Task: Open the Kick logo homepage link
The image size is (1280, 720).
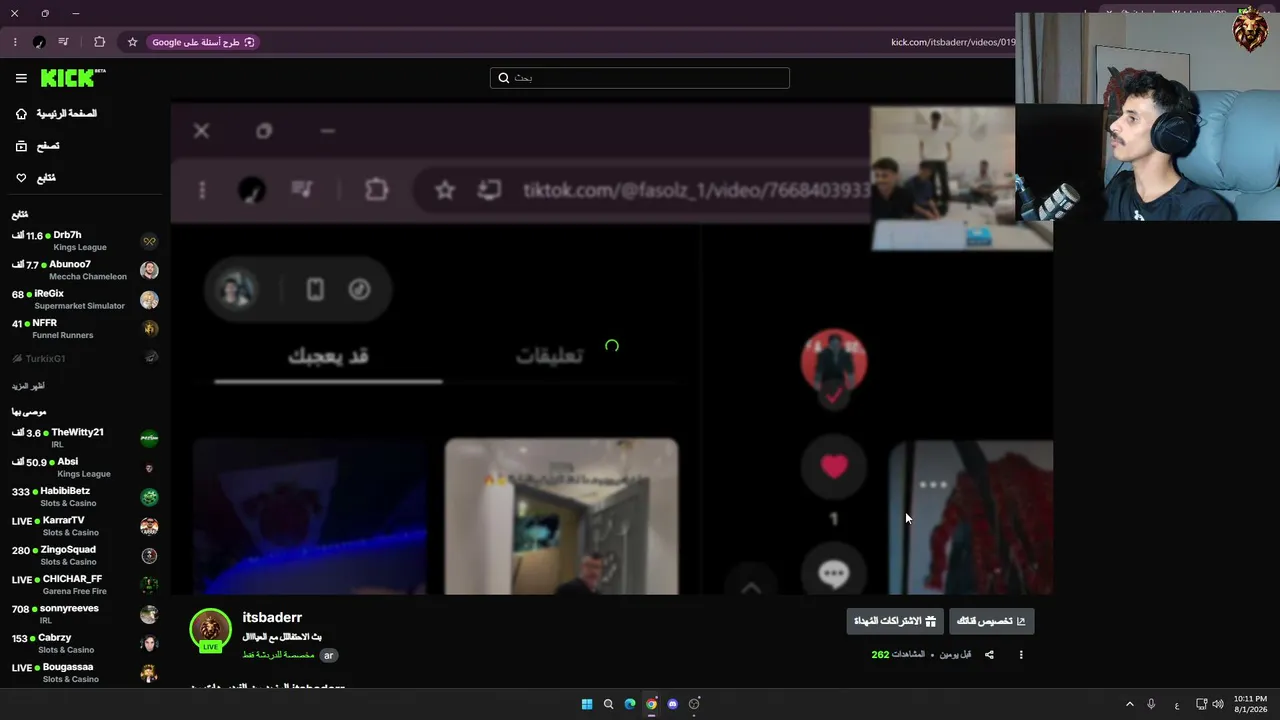Action: click(73, 78)
